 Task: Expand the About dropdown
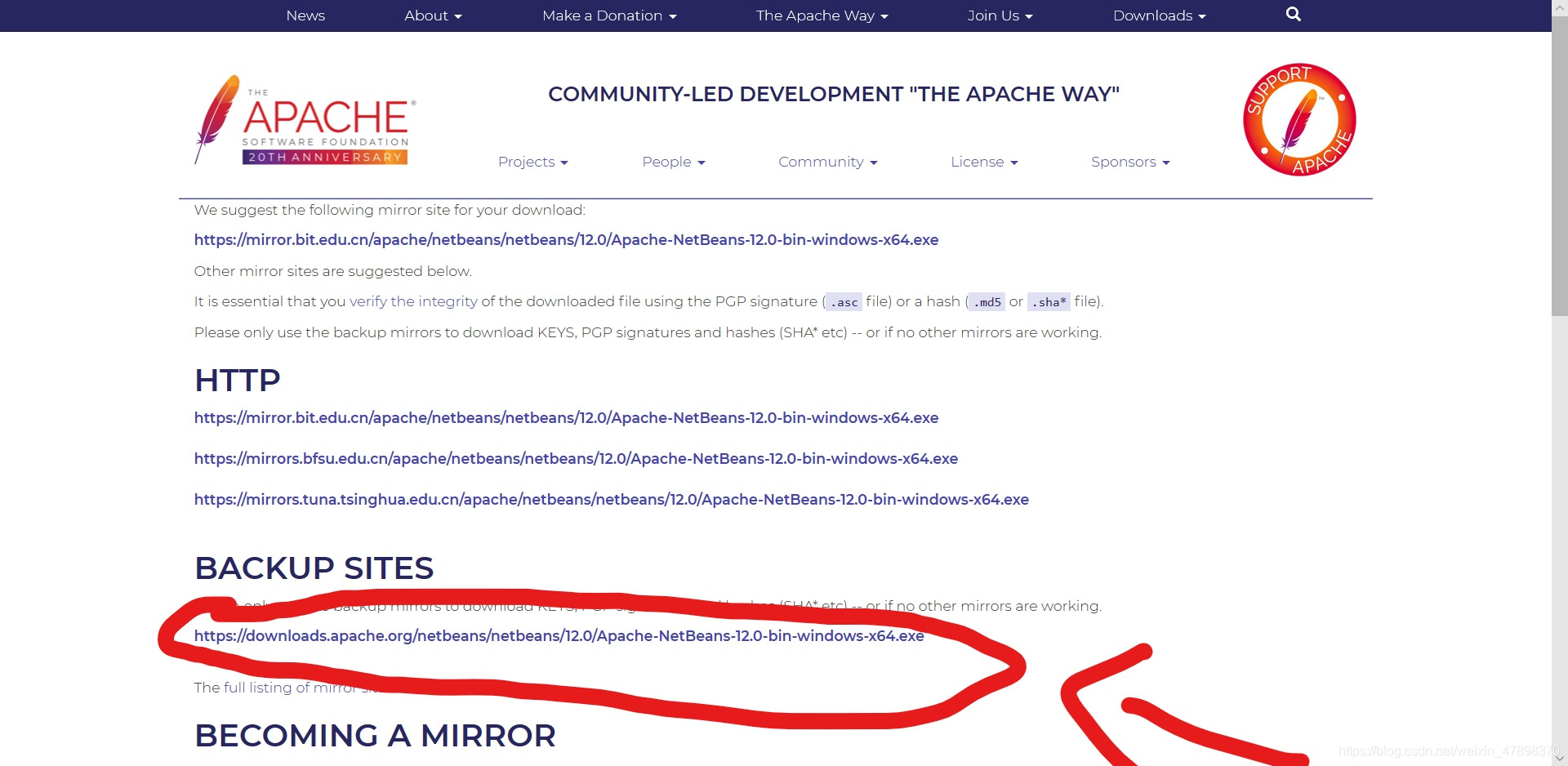(433, 16)
